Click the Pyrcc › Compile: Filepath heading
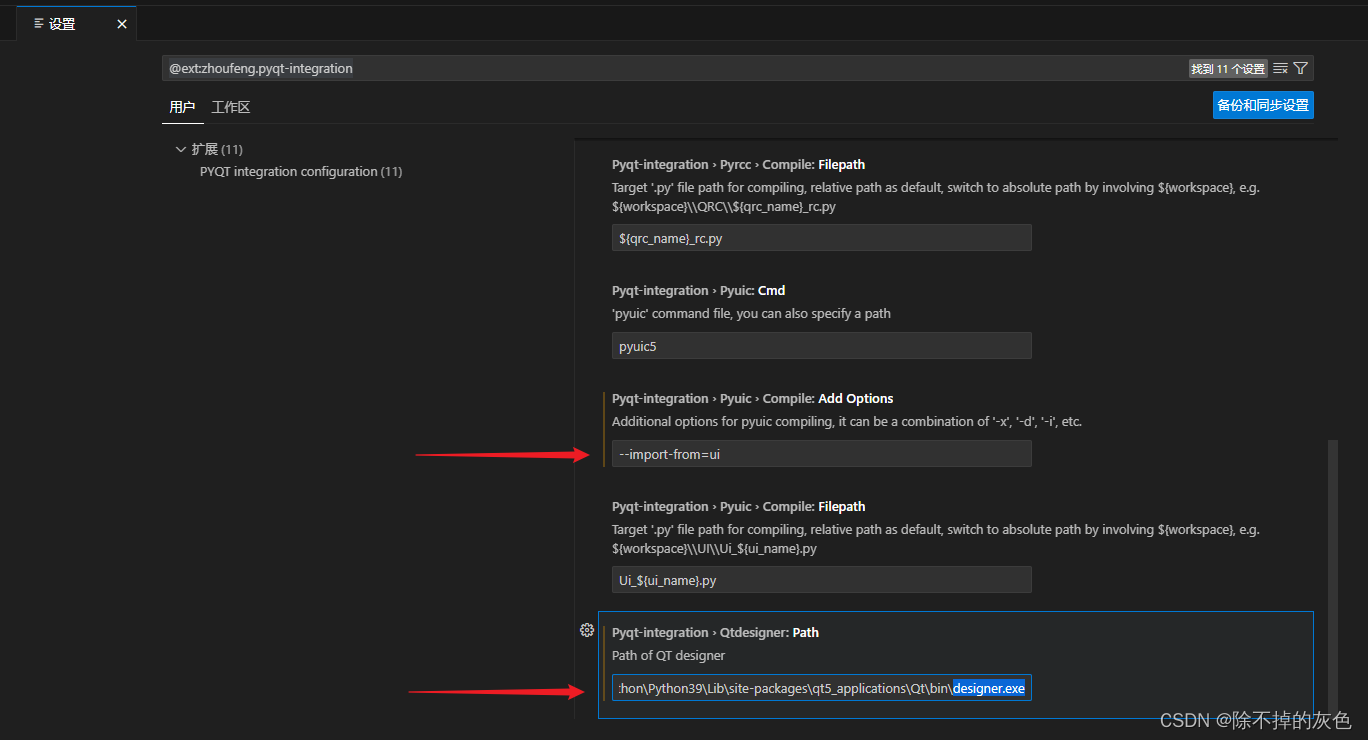The image size is (1368, 740). (x=739, y=165)
